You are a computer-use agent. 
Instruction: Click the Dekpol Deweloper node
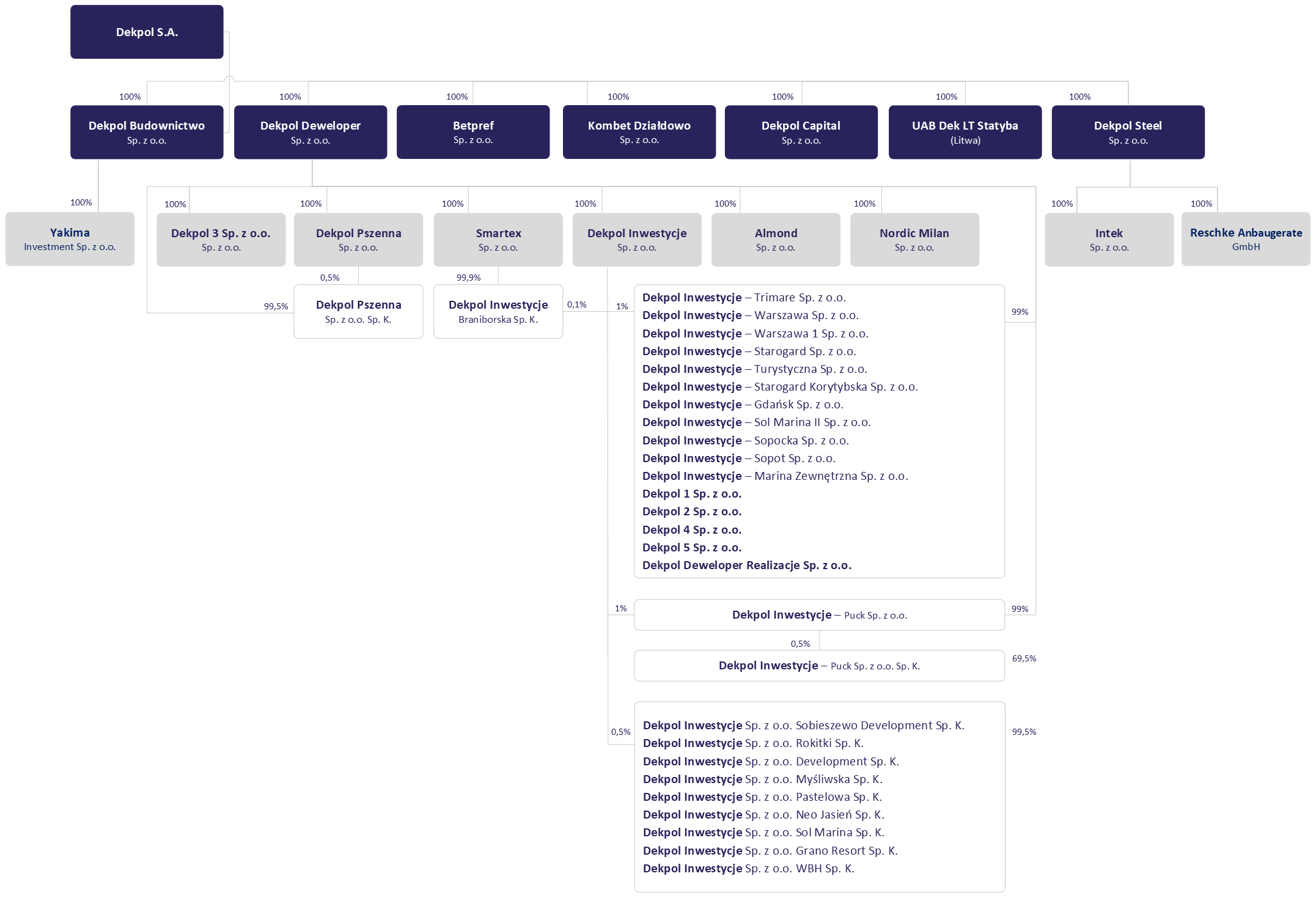pyautogui.click(x=310, y=132)
